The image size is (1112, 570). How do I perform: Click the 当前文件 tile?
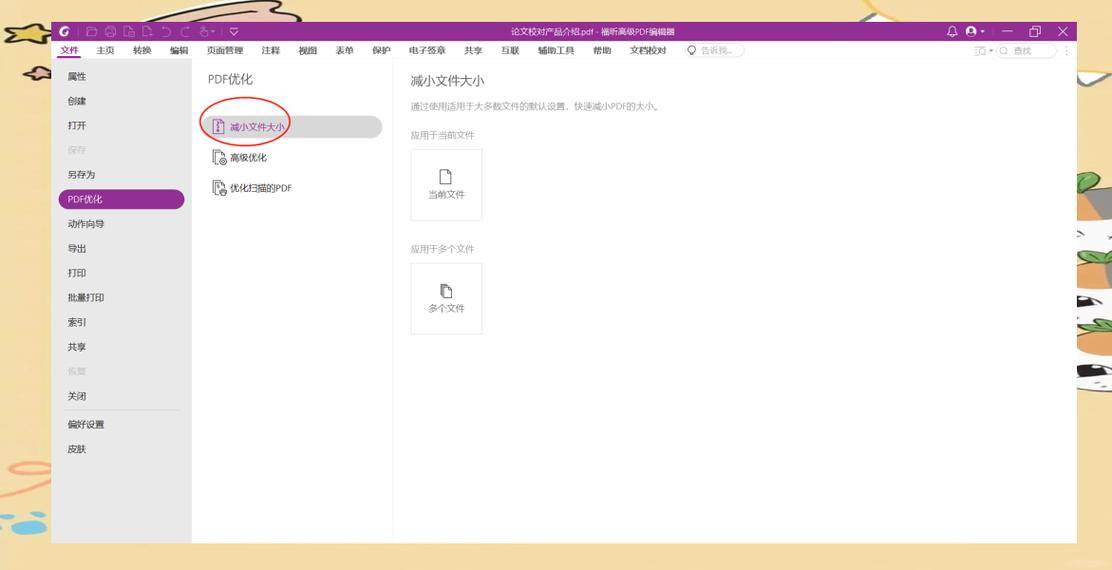click(446, 185)
